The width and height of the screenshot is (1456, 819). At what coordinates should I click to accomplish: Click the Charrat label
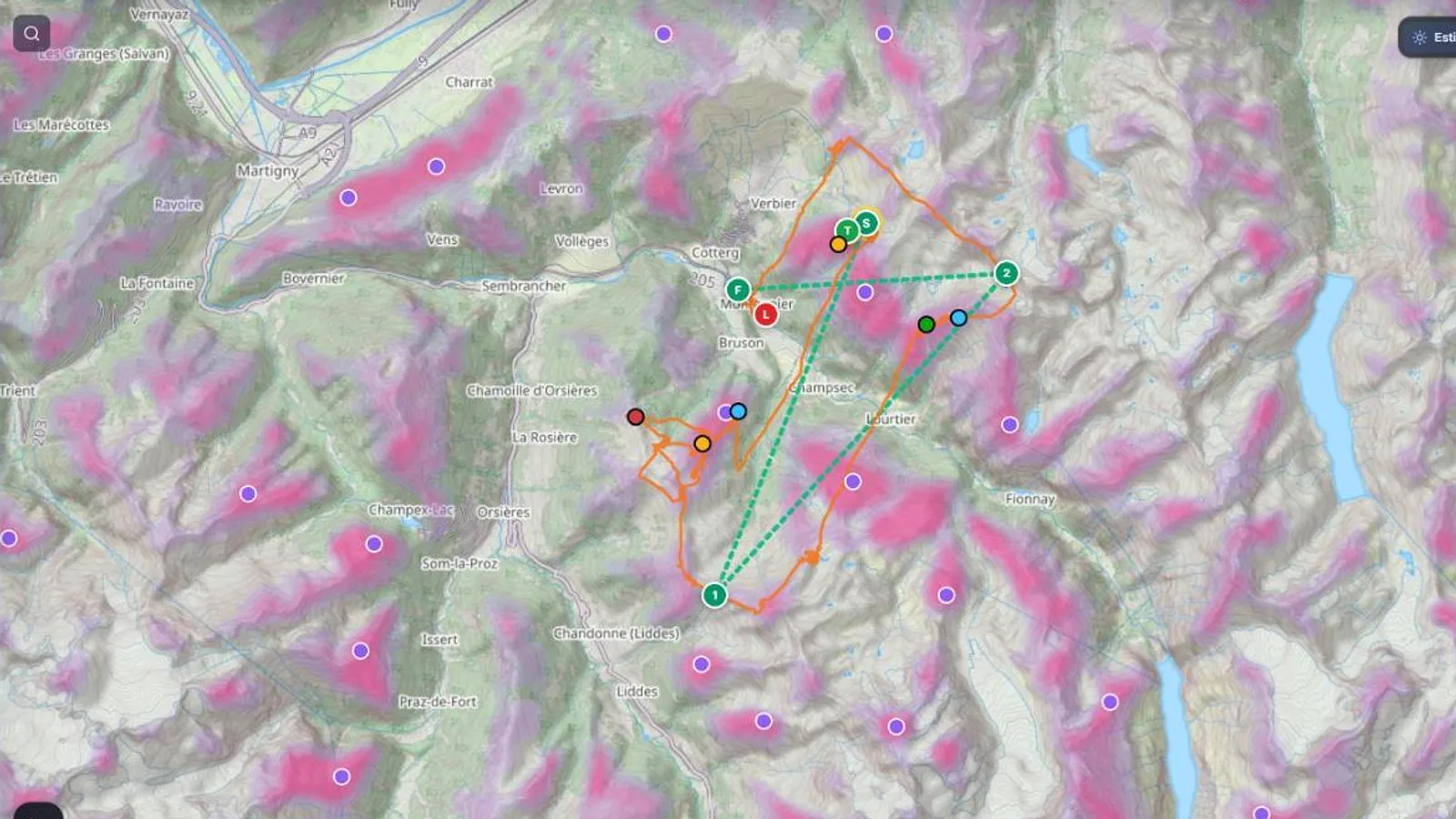point(470,82)
